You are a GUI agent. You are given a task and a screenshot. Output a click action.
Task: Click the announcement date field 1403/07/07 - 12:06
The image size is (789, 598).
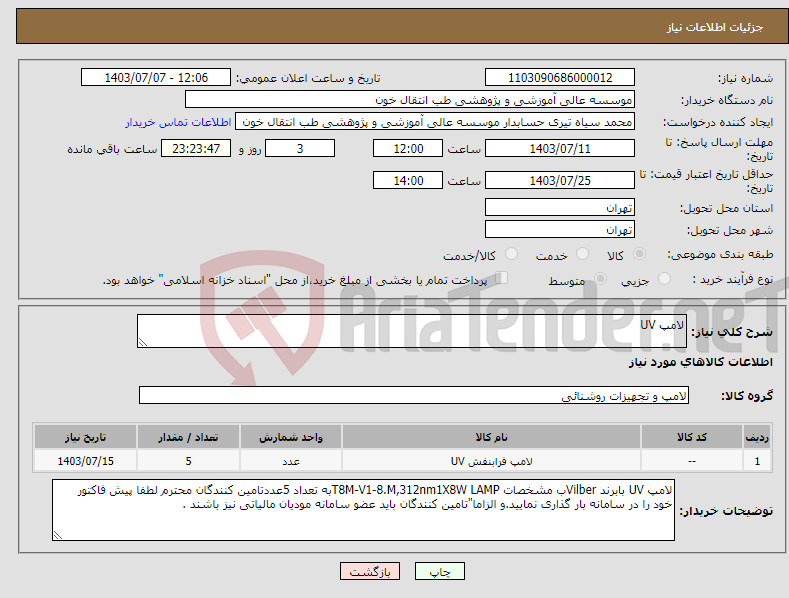pyautogui.click(x=155, y=78)
